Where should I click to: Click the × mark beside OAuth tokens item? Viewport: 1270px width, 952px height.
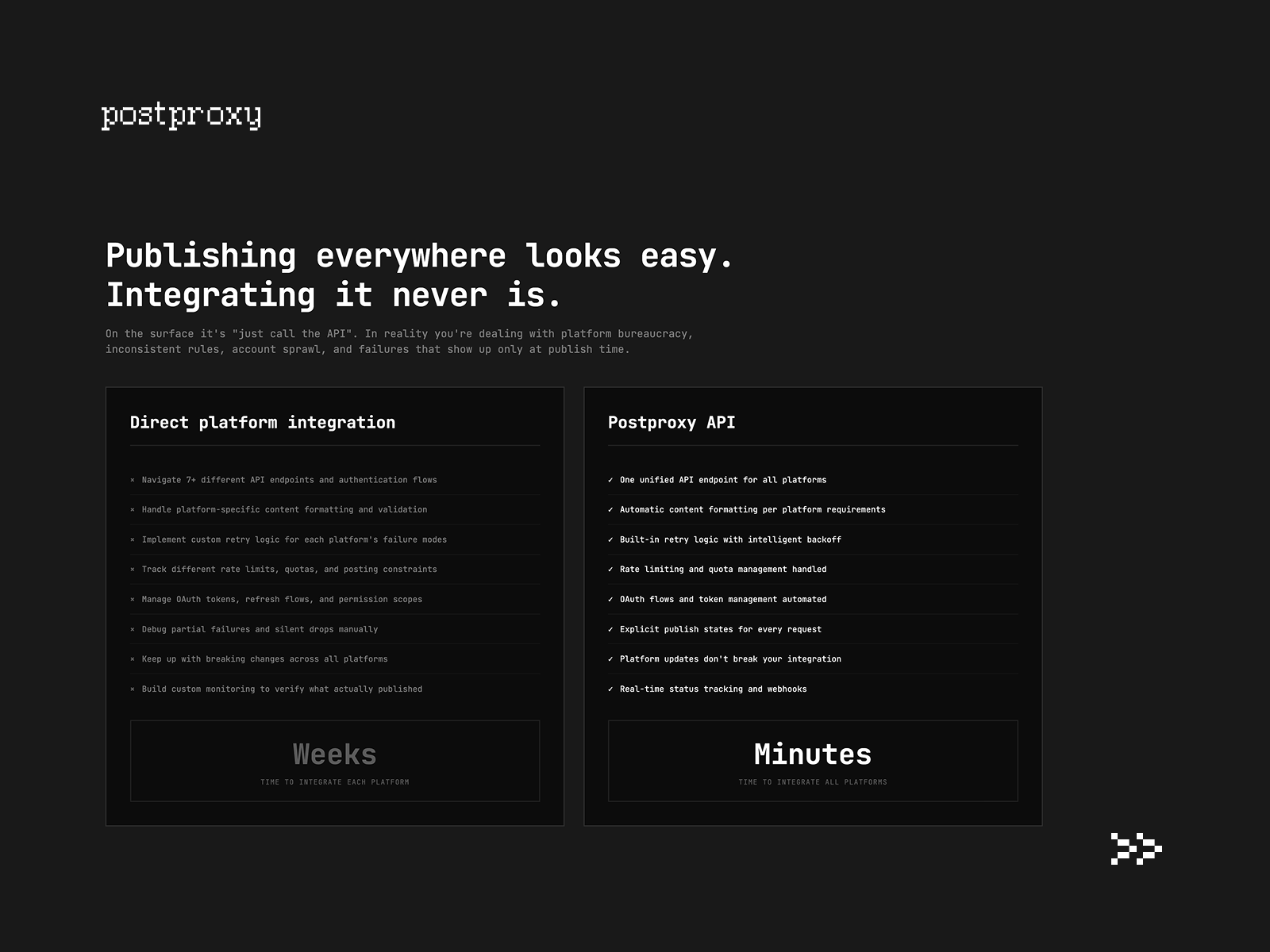pyautogui.click(x=133, y=599)
